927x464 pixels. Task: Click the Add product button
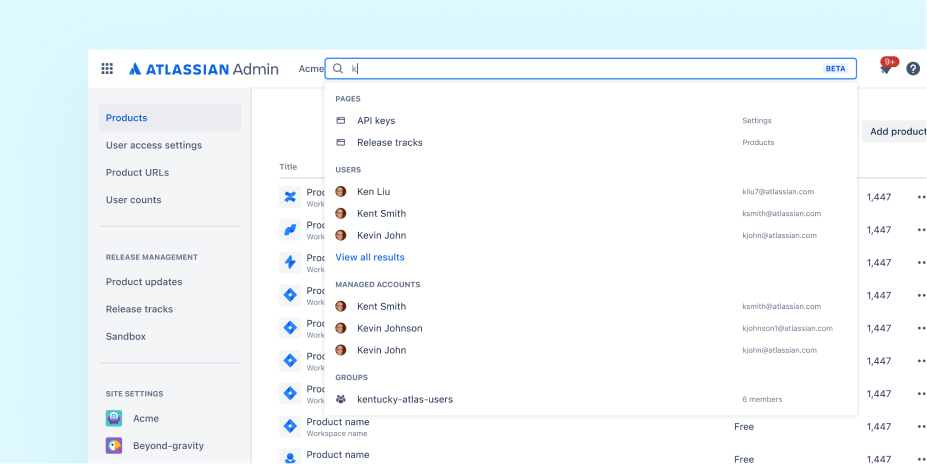pos(894,131)
